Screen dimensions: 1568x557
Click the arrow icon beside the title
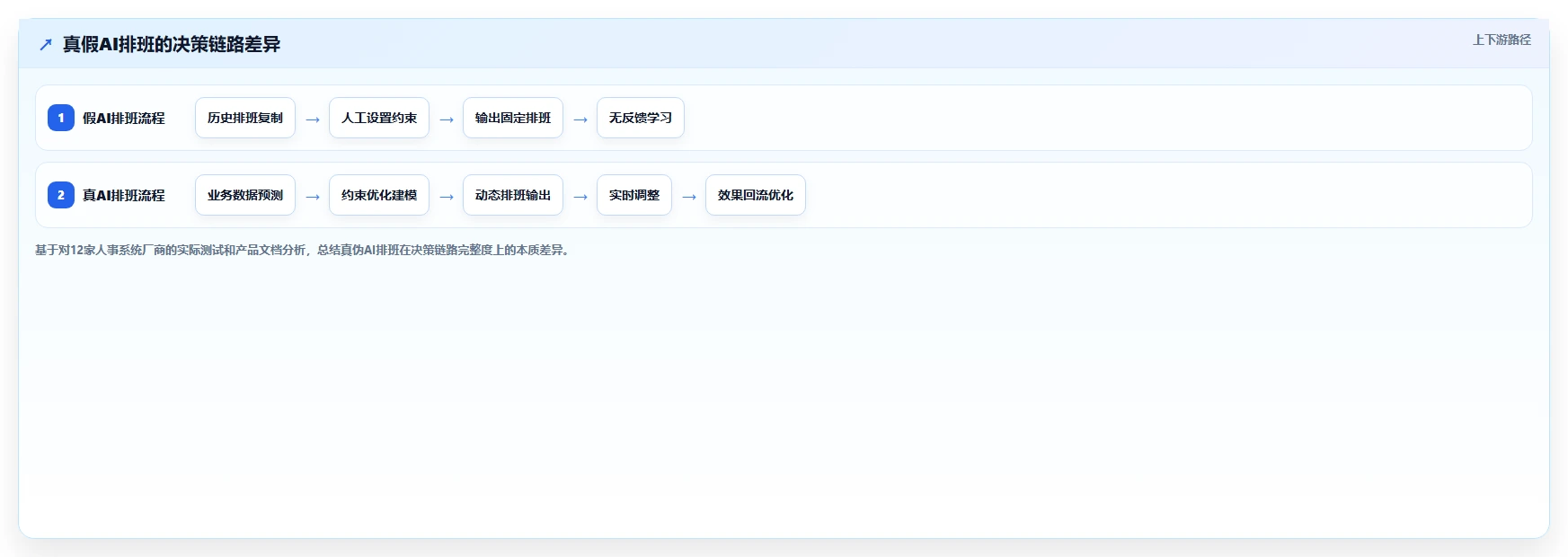point(46,44)
